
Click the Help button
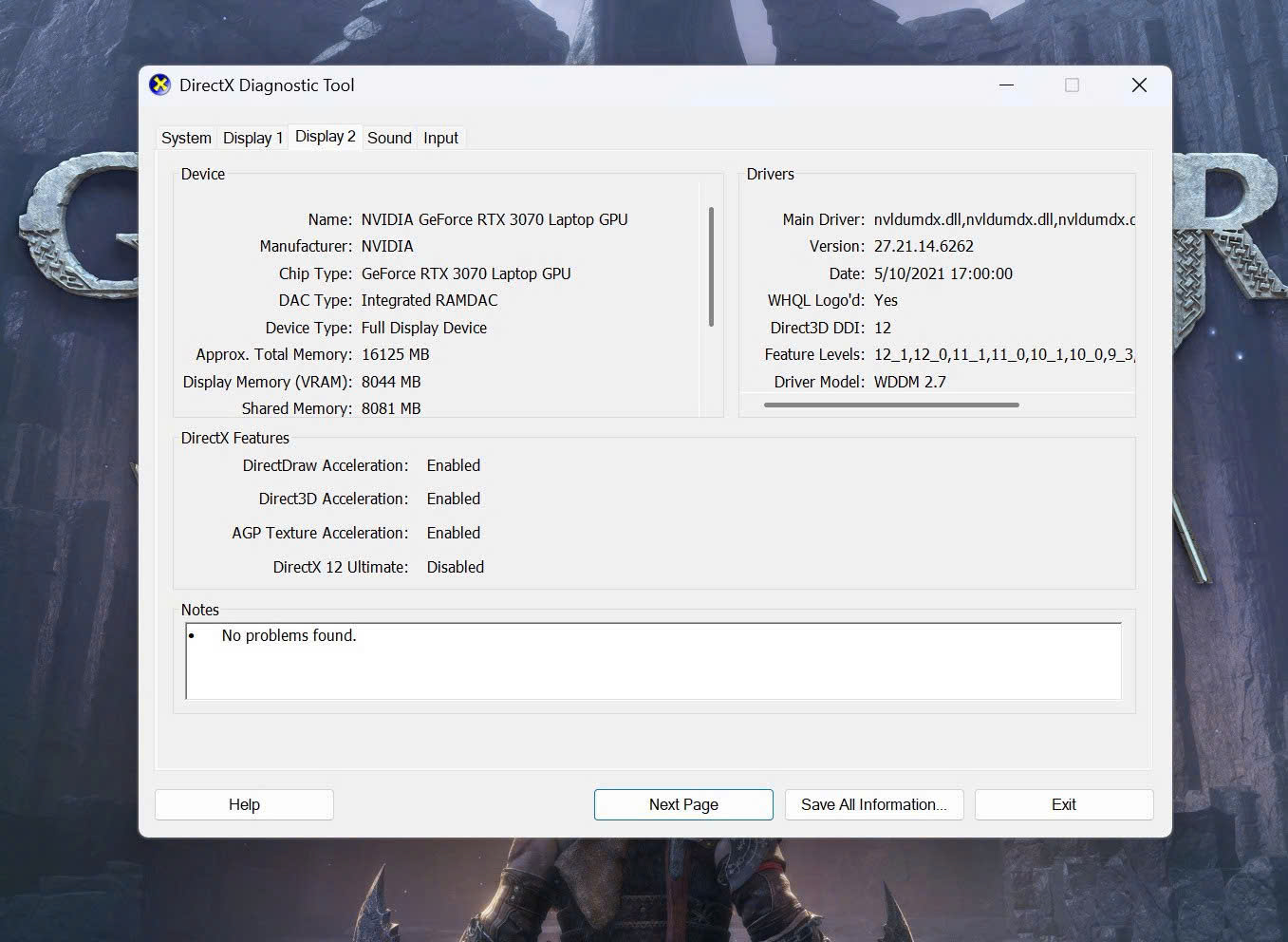(x=244, y=804)
